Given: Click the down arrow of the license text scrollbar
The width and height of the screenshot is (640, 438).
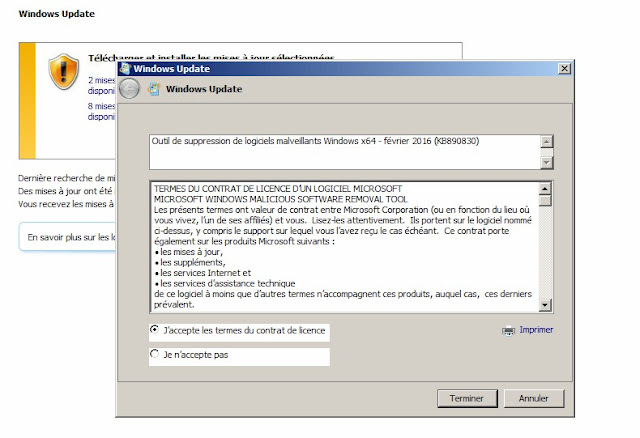Looking at the screenshot, I should [545, 305].
